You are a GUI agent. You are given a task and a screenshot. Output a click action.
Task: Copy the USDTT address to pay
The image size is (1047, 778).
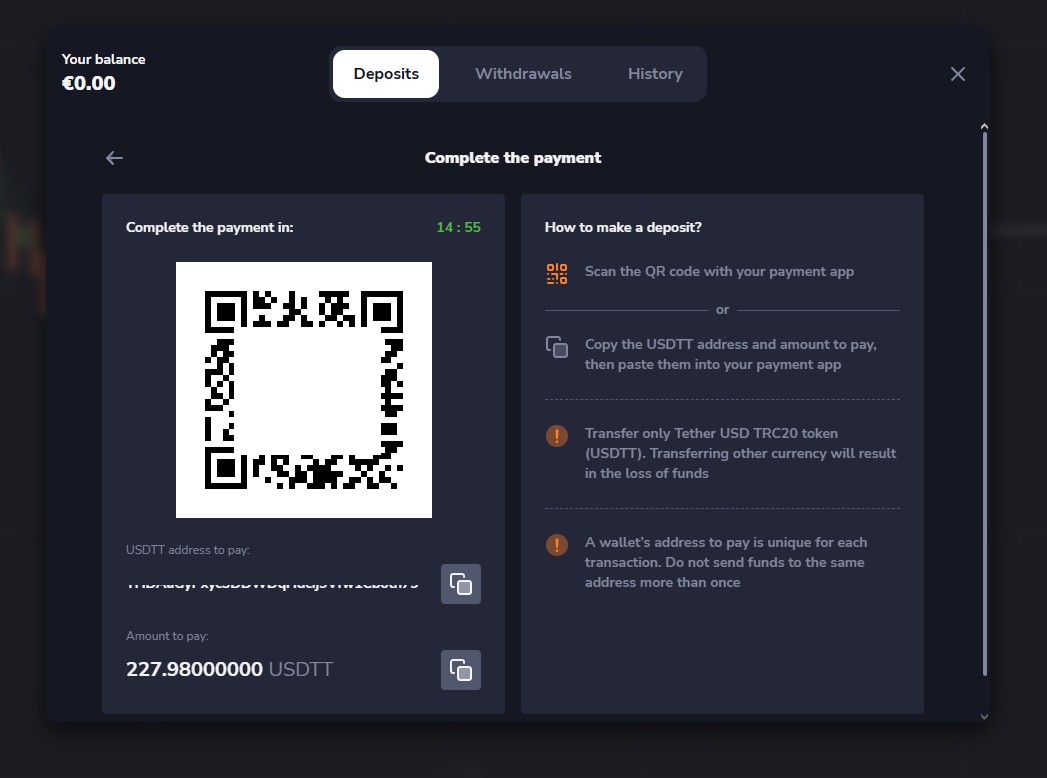point(461,584)
